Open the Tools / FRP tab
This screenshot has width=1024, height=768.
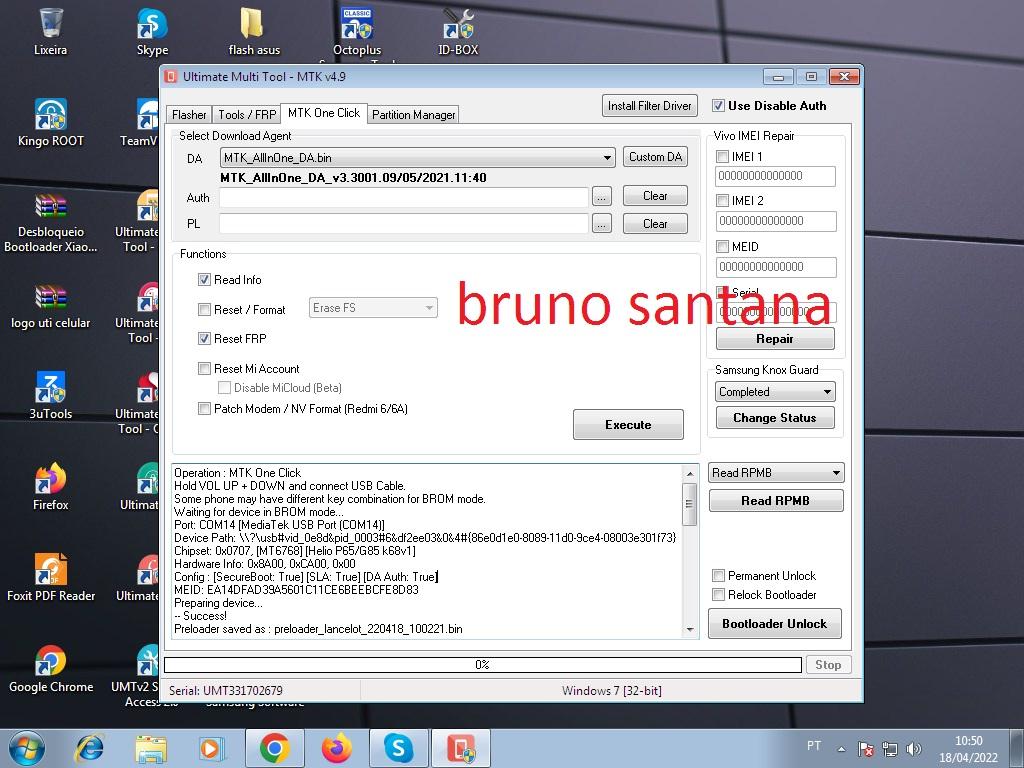[x=247, y=115]
